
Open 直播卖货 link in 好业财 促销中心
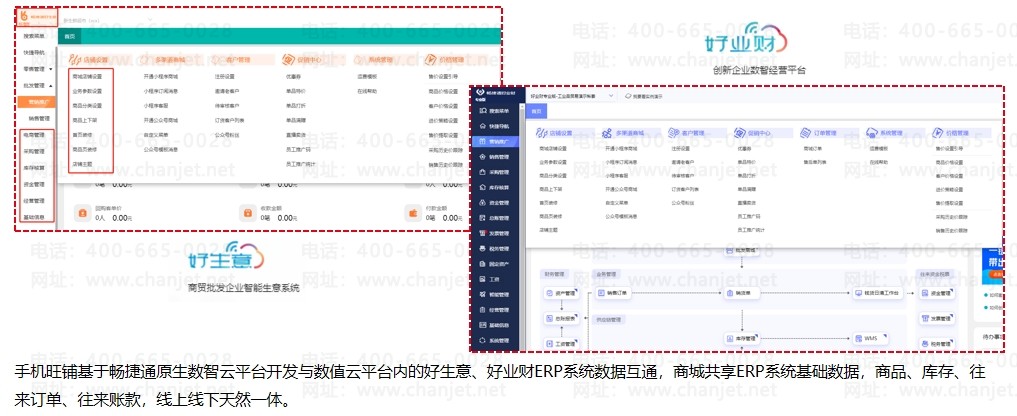747,202
